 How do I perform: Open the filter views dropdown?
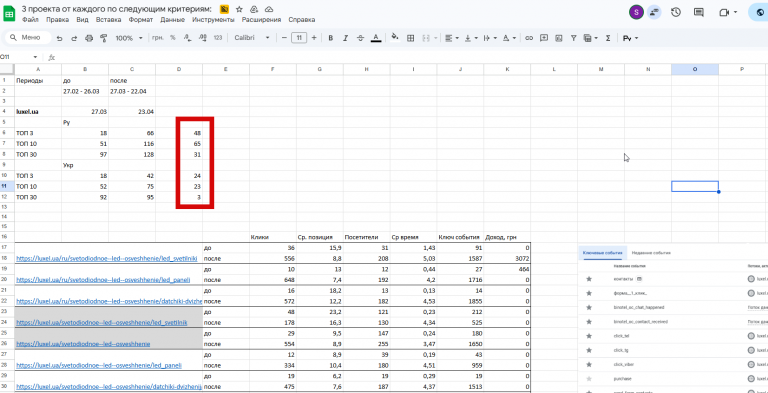click(x=590, y=38)
